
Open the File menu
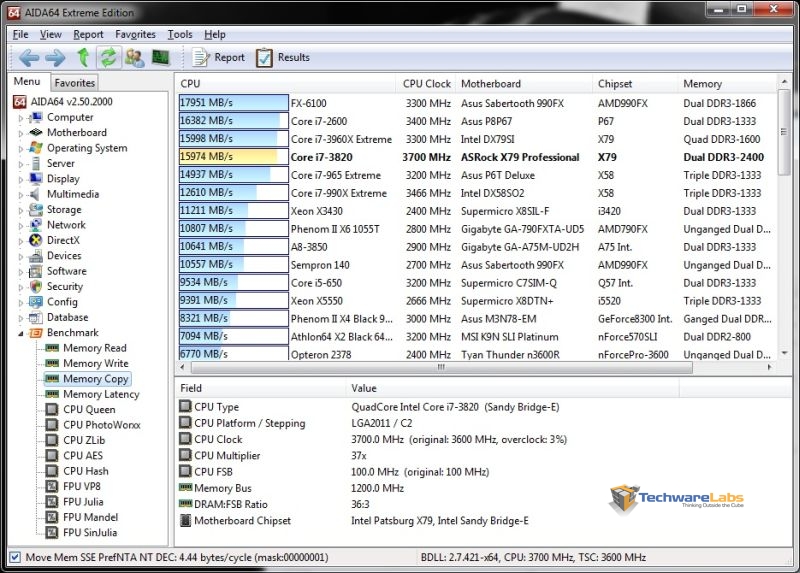click(20, 34)
